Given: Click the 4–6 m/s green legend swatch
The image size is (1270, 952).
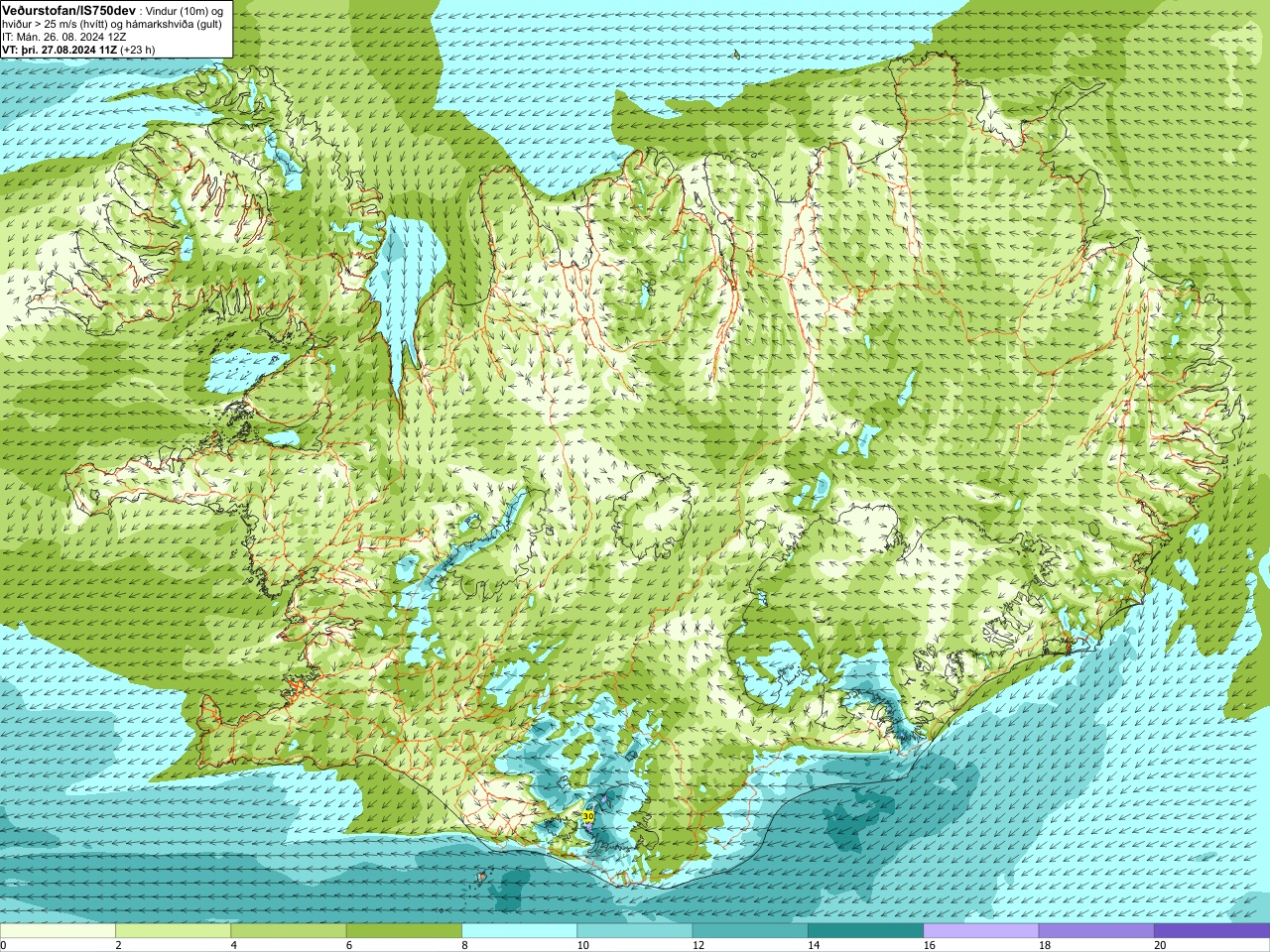Looking at the screenshot, I should point(289,930).
